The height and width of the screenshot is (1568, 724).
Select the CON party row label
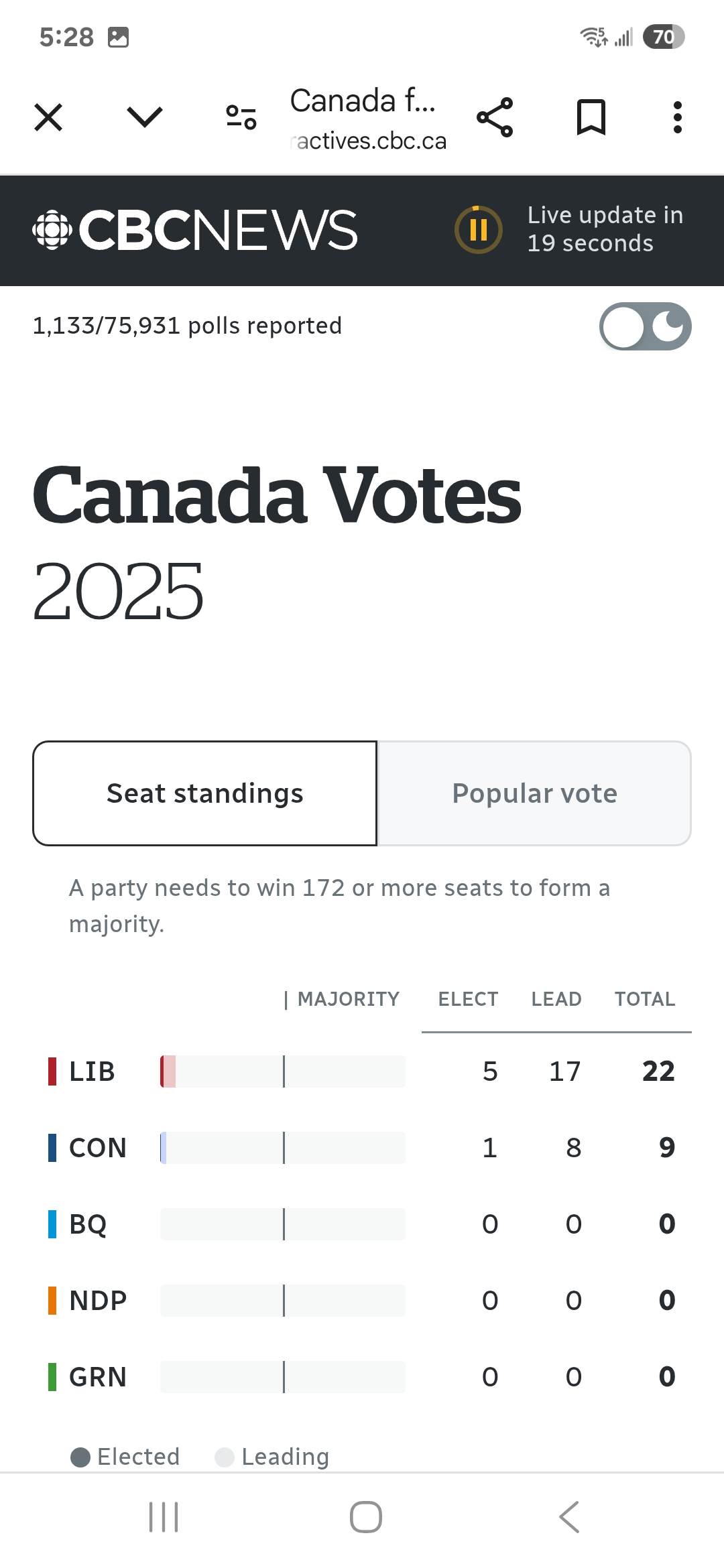[x=98, y=1148]
